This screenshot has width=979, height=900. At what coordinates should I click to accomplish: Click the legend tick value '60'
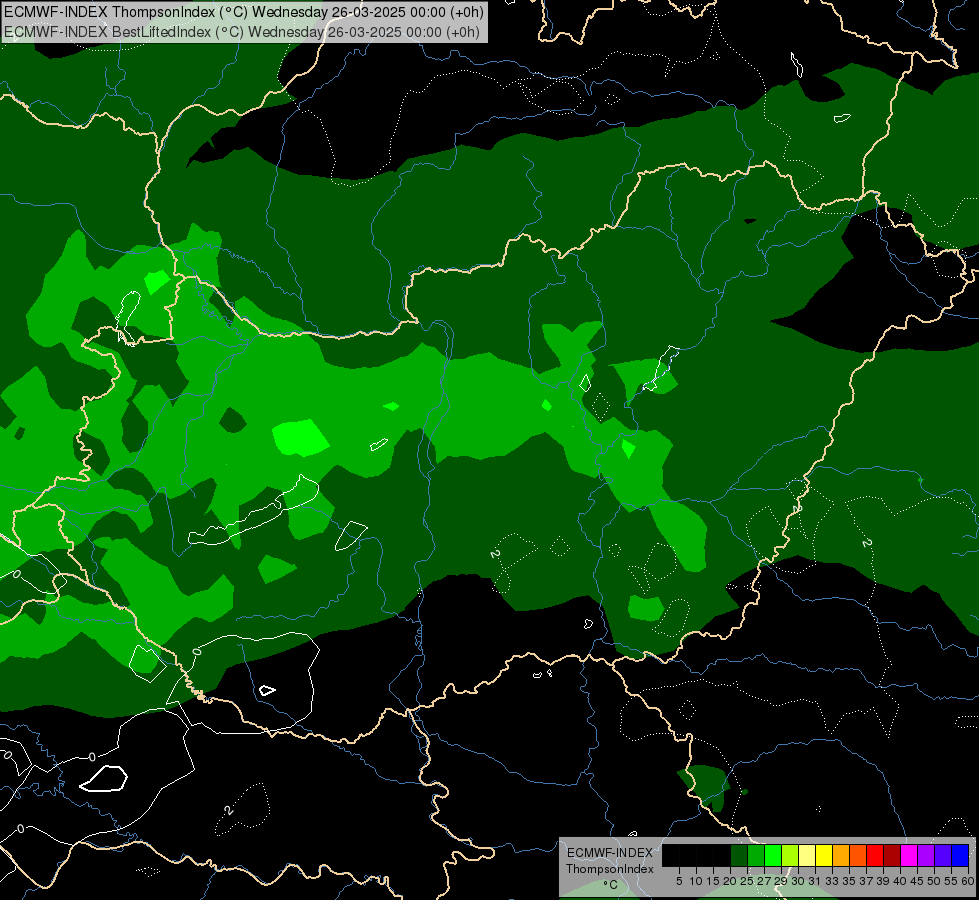pos(968,881)
